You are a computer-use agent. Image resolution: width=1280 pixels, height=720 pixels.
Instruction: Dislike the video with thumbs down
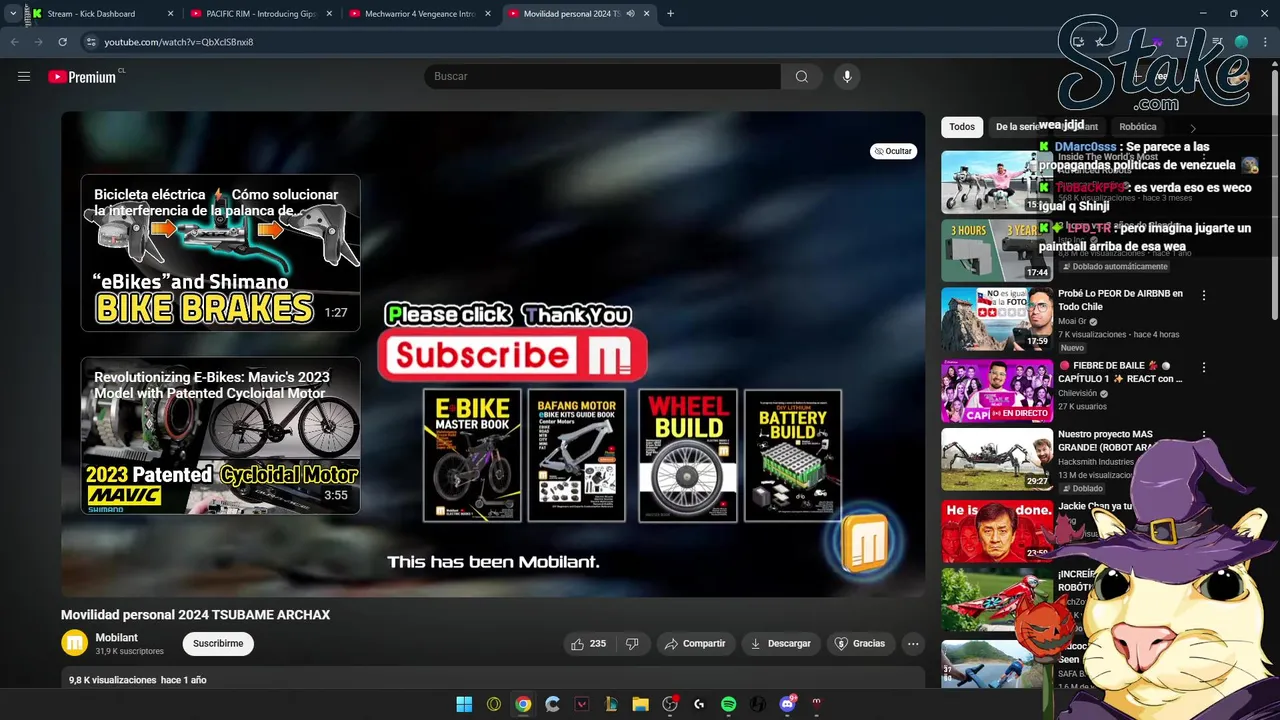click(x=632, y=644)
